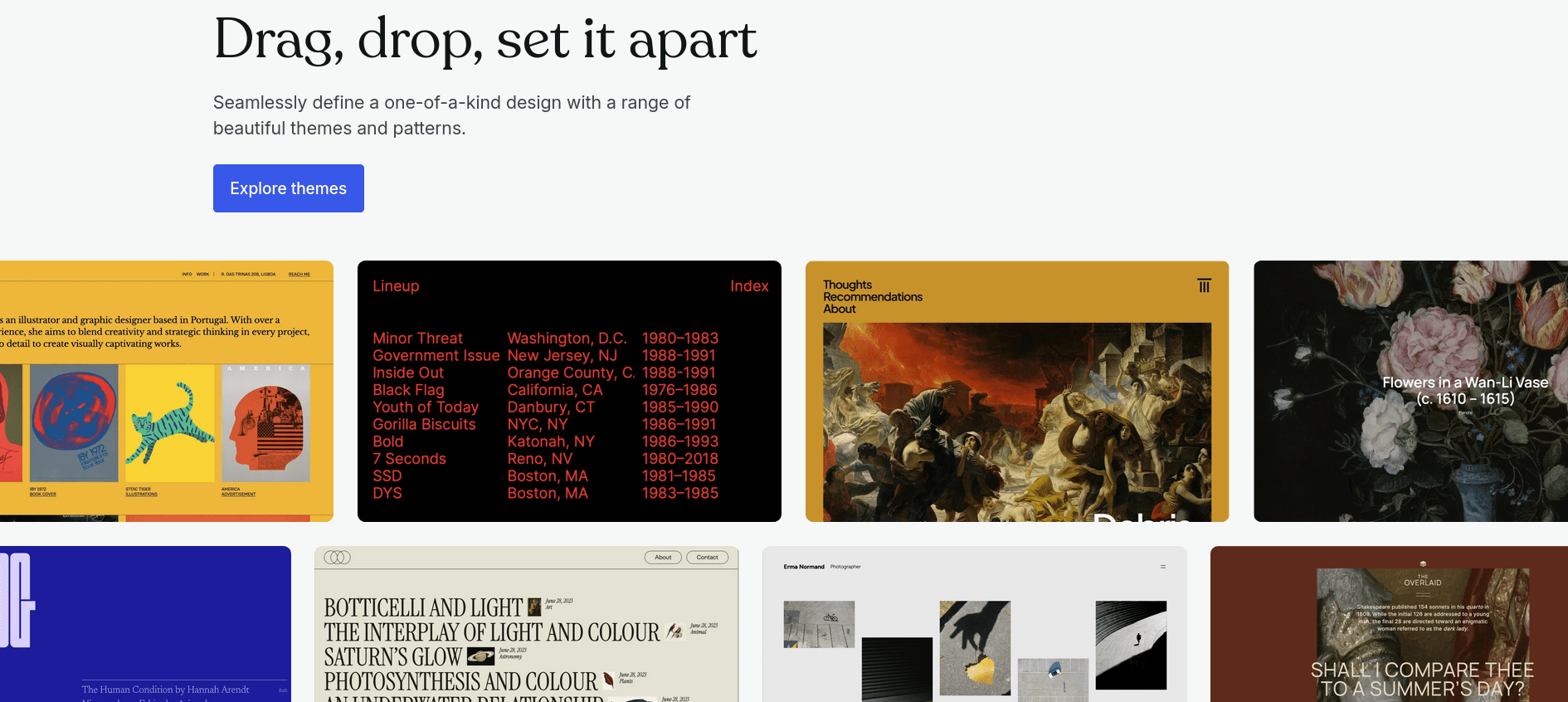Click the Lineup heading in the black theme
1568x702 pixels.
pyautogui.click(x=396, y=286)
